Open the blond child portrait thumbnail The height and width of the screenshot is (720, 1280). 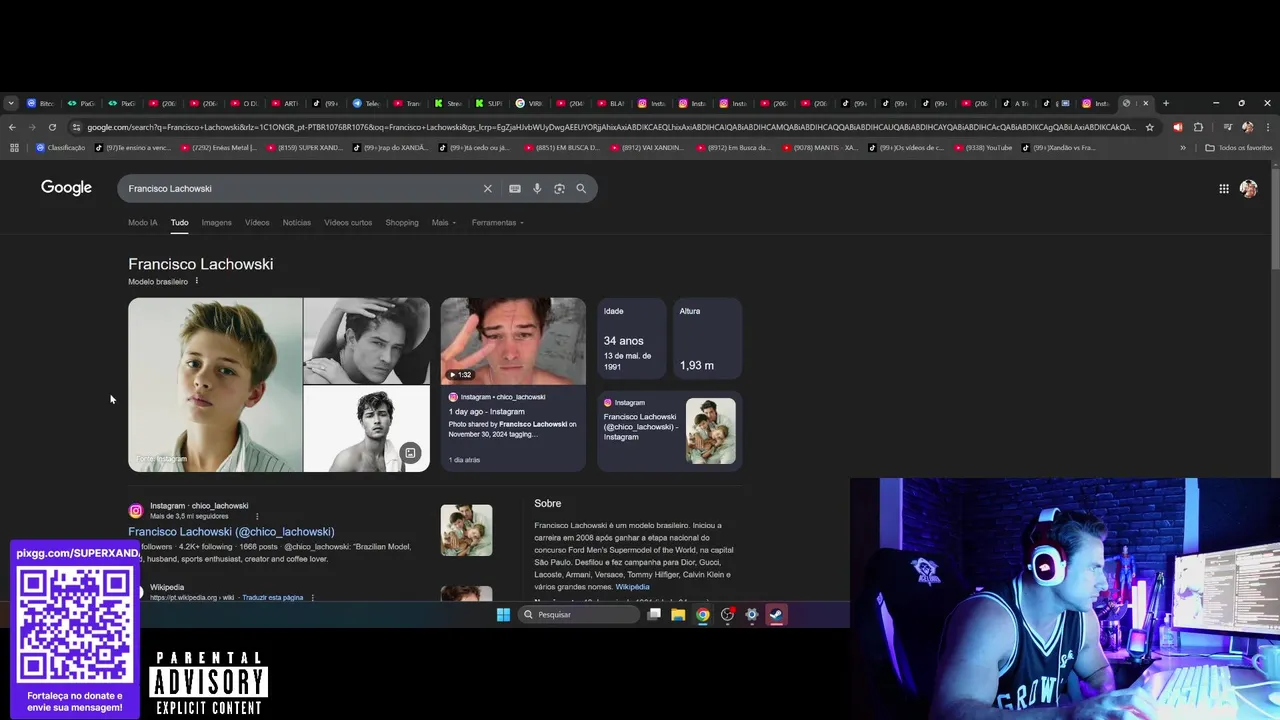215,385
